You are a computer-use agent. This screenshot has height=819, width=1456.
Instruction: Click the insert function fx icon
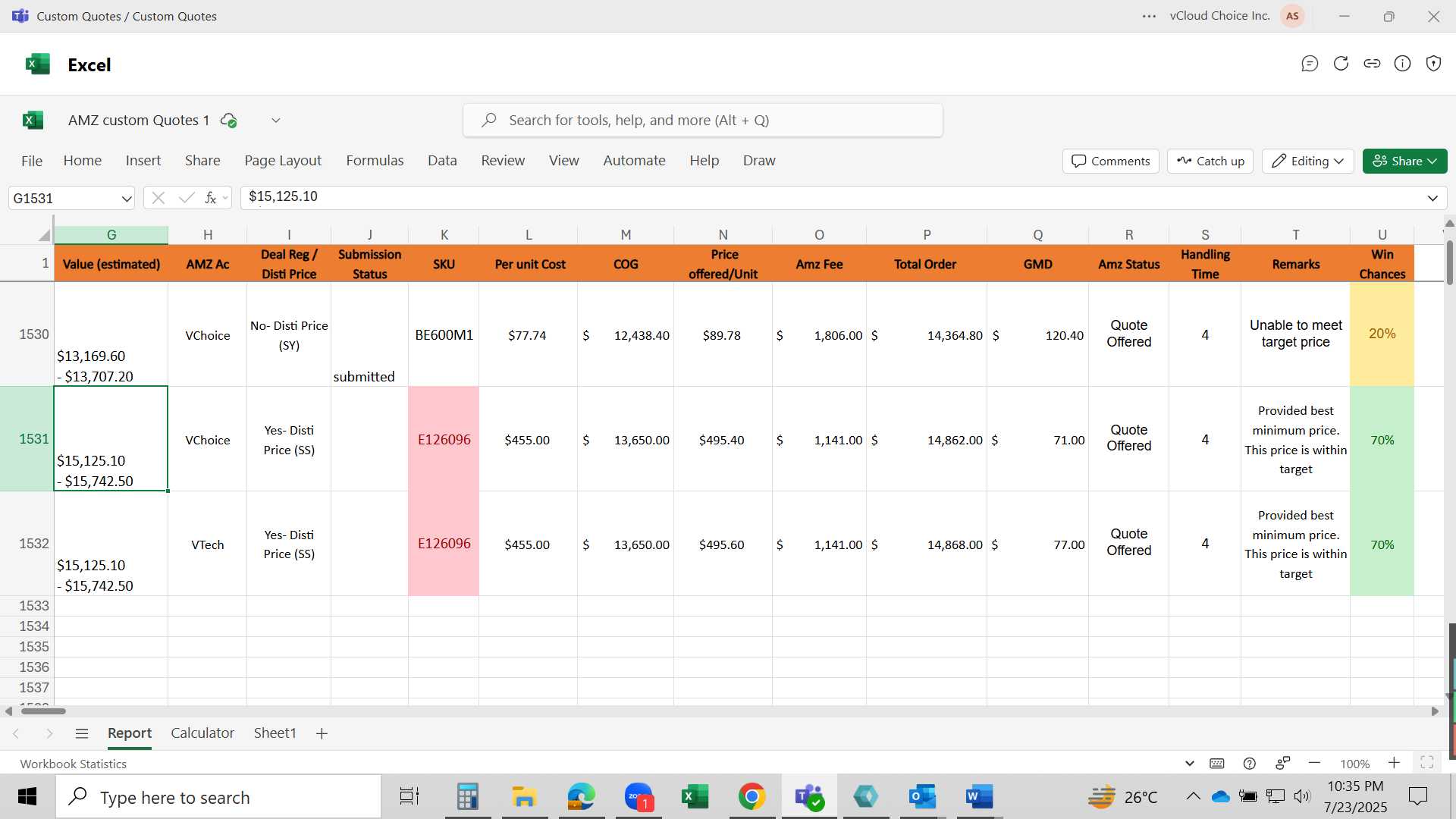pos(210,198)
